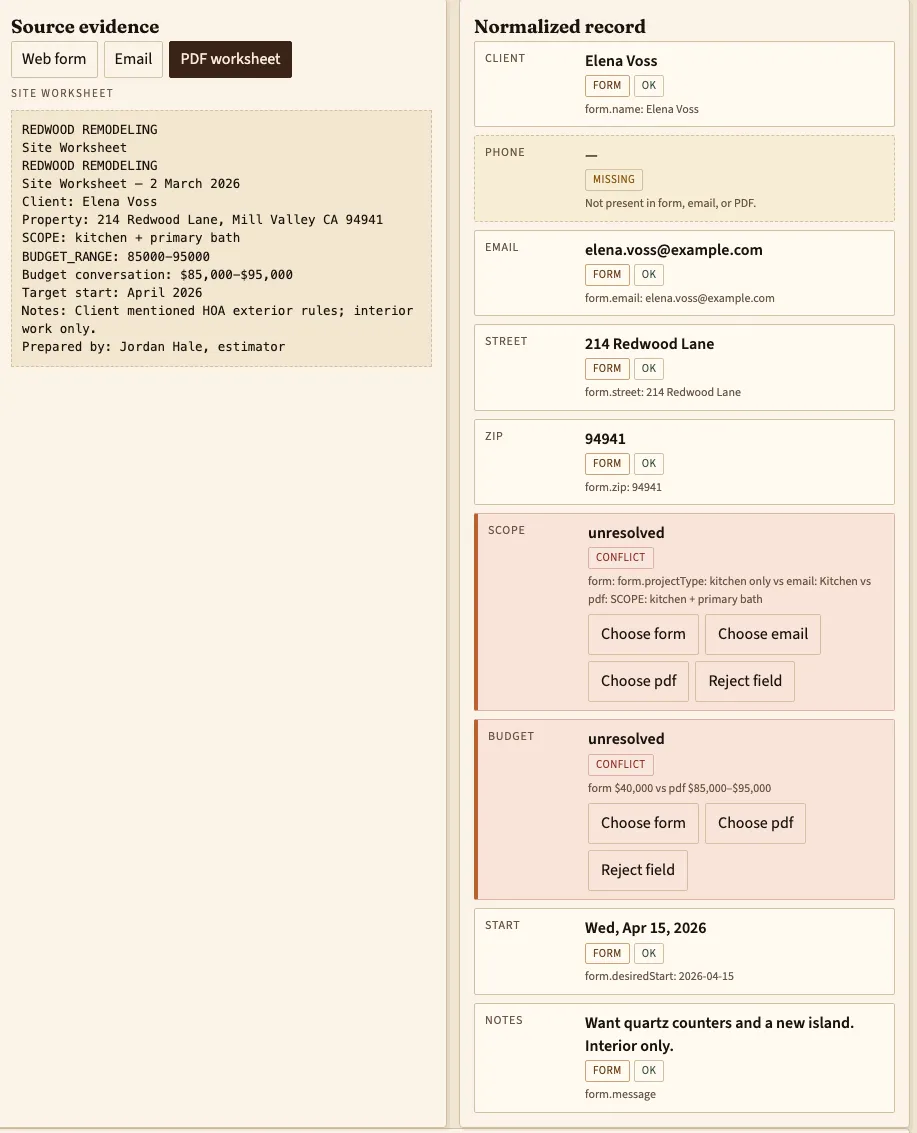
Task: Open the Email source tab
Action: coord(133,59)
